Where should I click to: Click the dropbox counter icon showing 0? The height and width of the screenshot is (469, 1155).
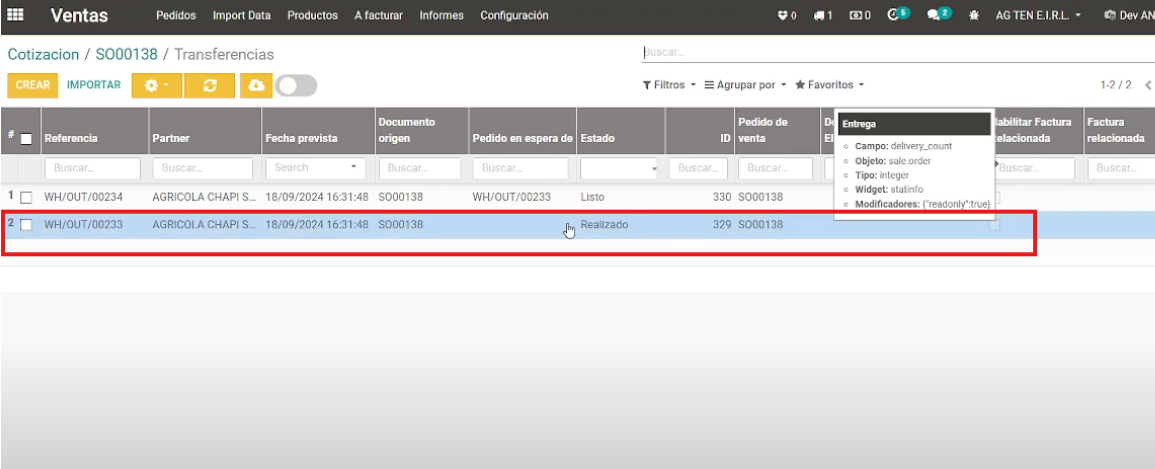787,15
